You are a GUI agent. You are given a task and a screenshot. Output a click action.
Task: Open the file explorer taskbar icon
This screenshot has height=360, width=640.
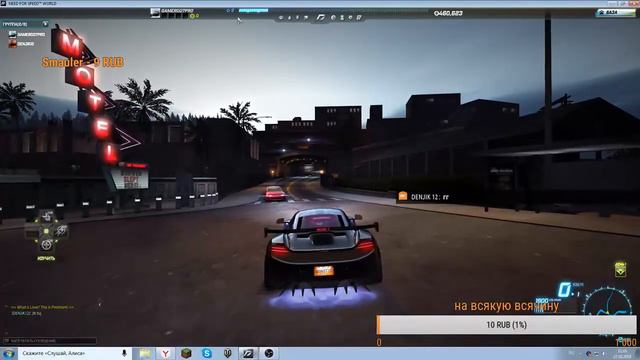(x=144, y=353)
